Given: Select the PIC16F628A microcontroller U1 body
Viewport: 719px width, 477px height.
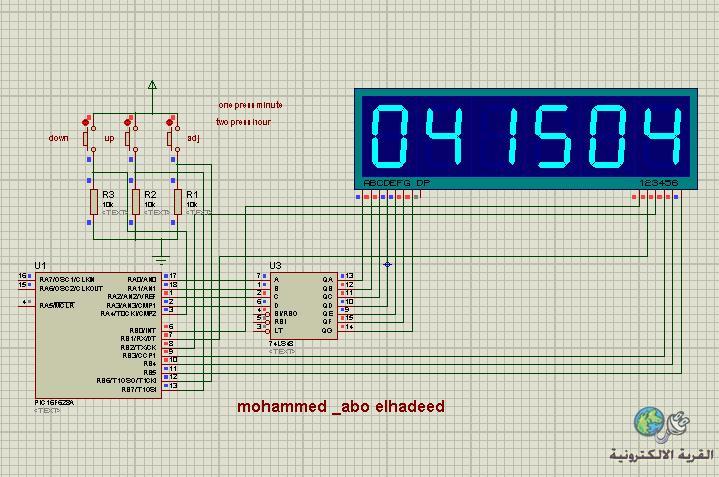Looking at the screenshot, I should pos(98,336).
